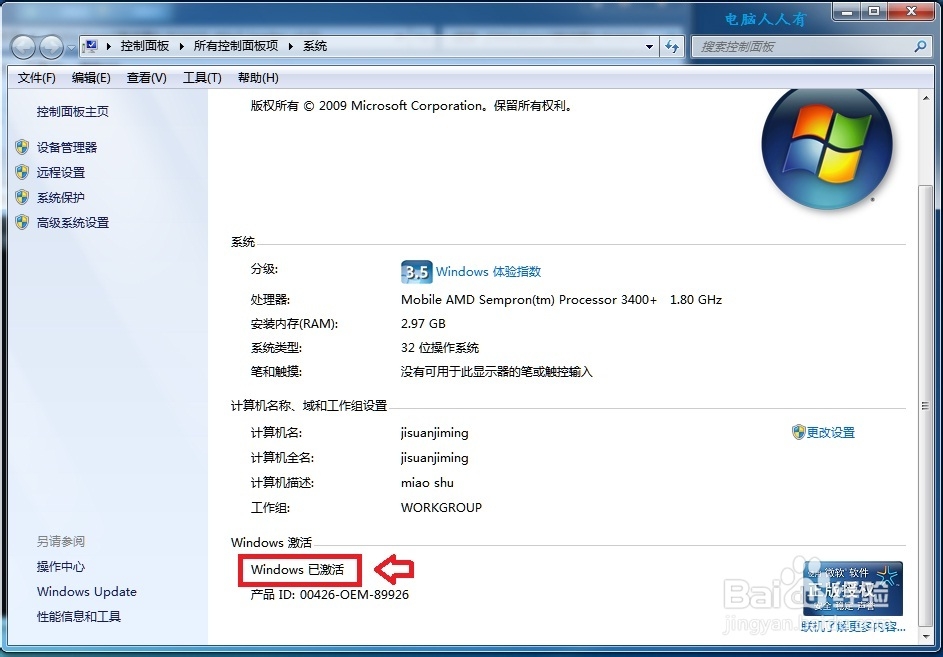This screenshot has height=657, width=943.
Task: Go back using the navigation arrow
Action: [22, 46]
